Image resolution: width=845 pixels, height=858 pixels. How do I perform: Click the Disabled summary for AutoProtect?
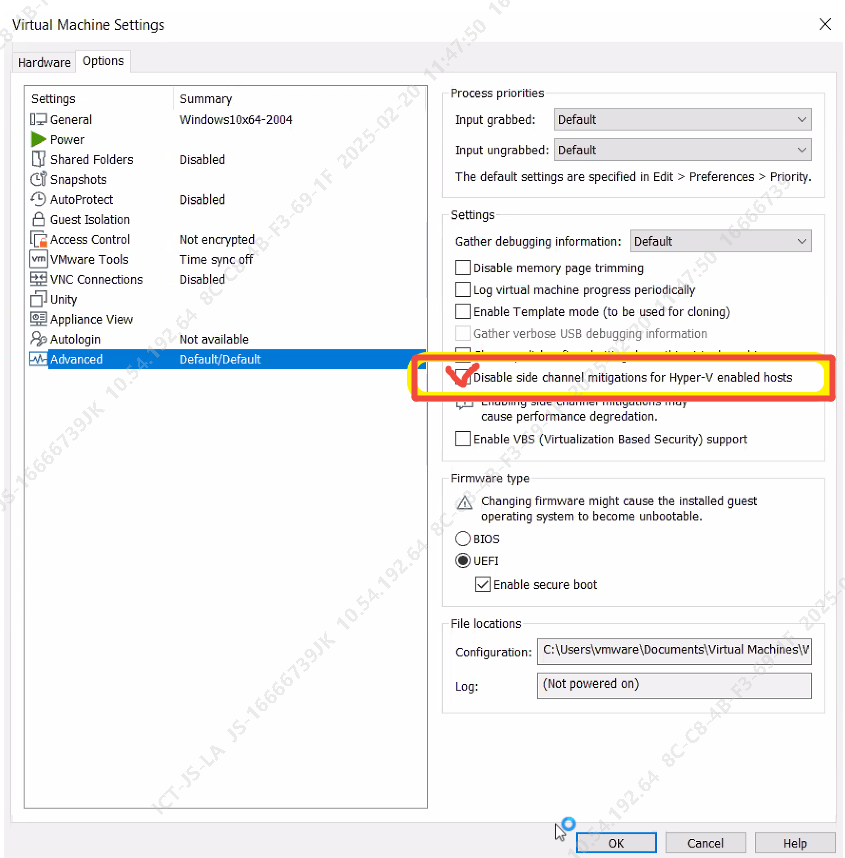(x=202, y=199)
